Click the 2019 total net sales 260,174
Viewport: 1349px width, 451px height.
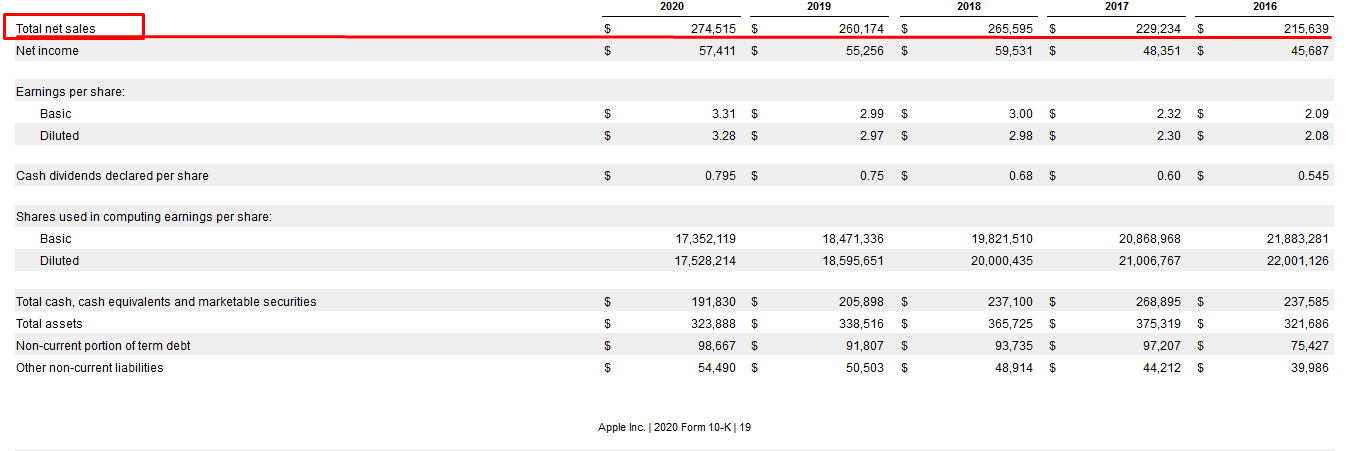coord(861,29)
